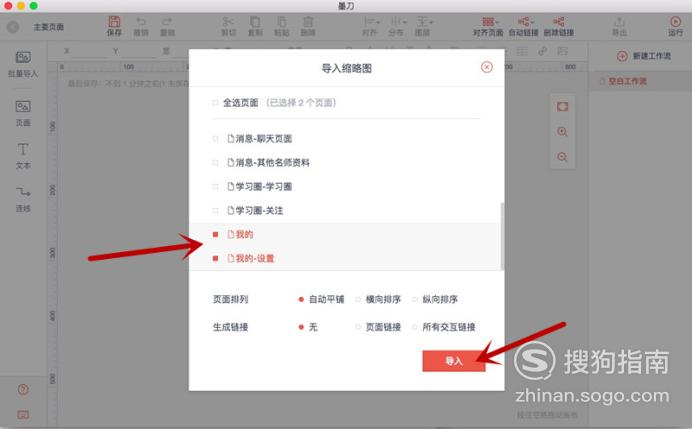Image resolution: width=692 pixels, height=429 pixels.
Task: Check the 消息-其他名师资料 checkbox
Action: point(215,162)
